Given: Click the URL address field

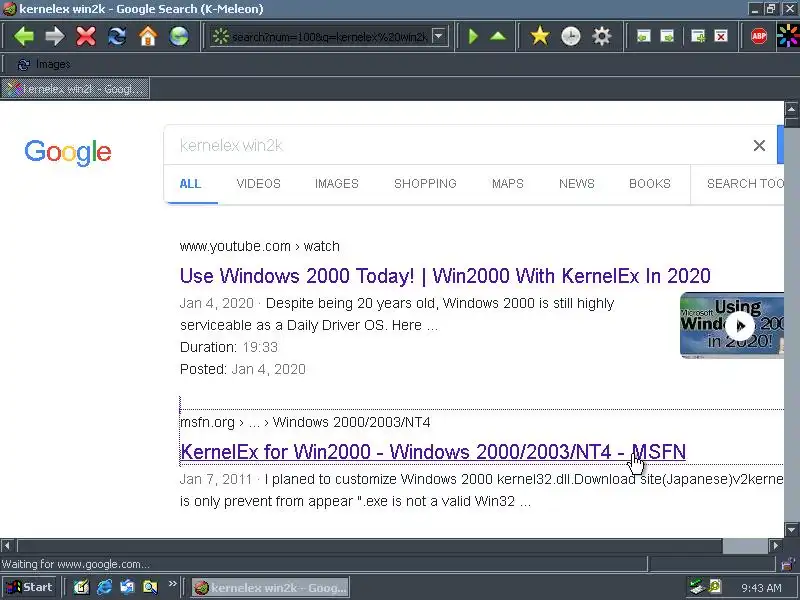Looking at the screenshot, I should coord(329,37).
